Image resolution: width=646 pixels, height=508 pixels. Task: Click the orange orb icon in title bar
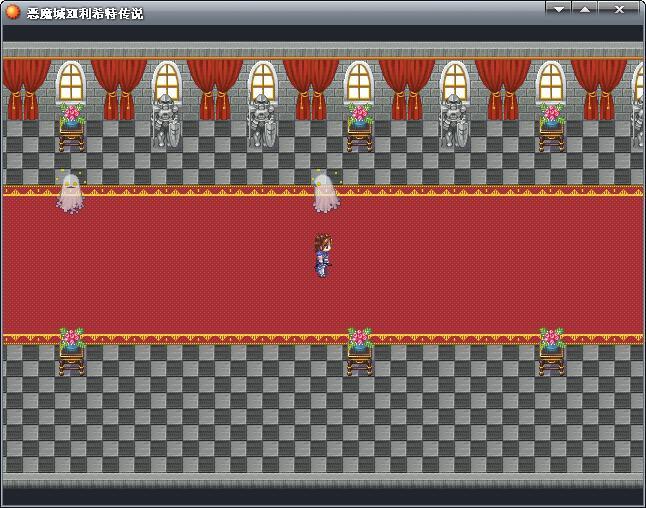pyautogui.click(x=13, y=12)
